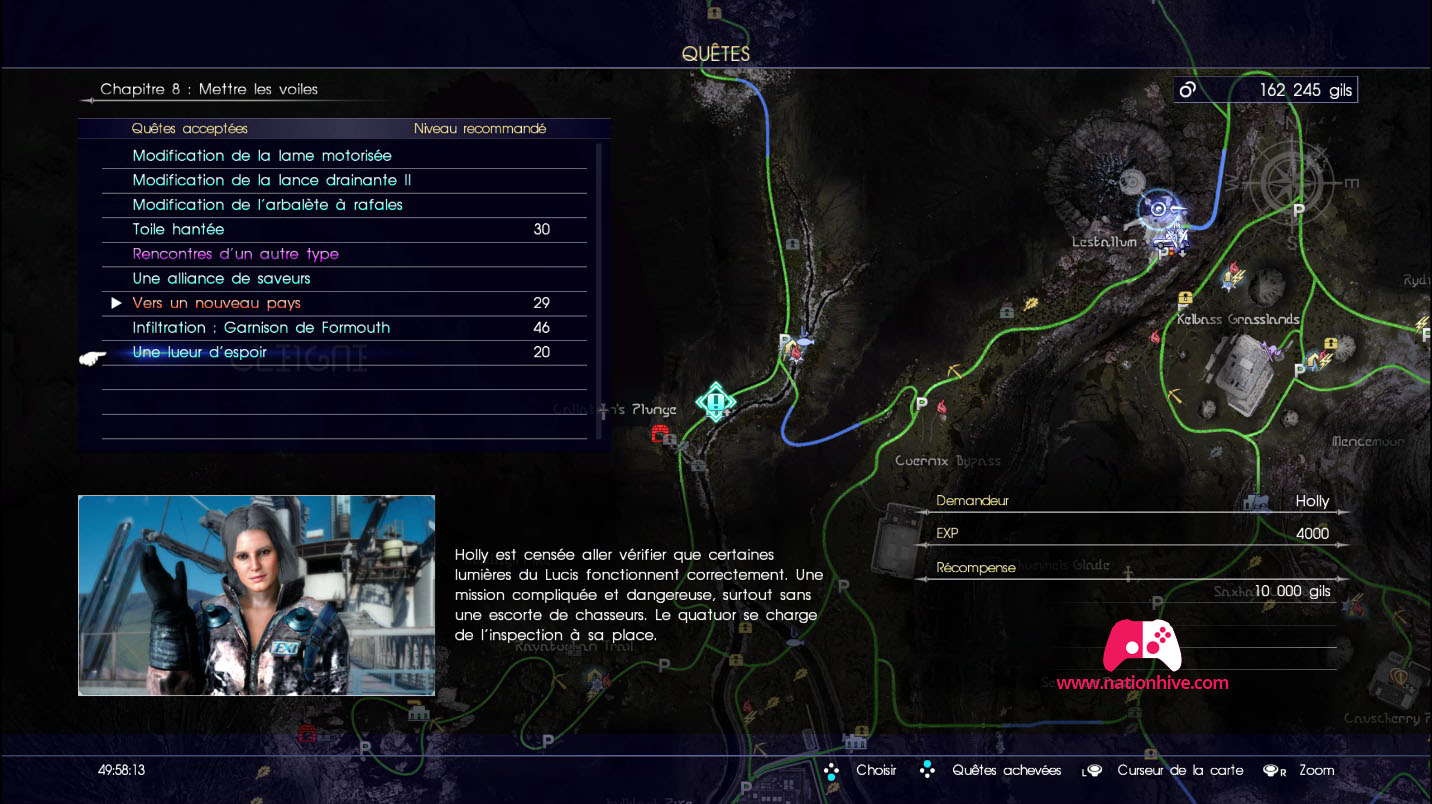Click the Kelbass Grasslands map label
Image resolution: width=1432 pixels, height=804 pixels.
[x=1238, y=320]
